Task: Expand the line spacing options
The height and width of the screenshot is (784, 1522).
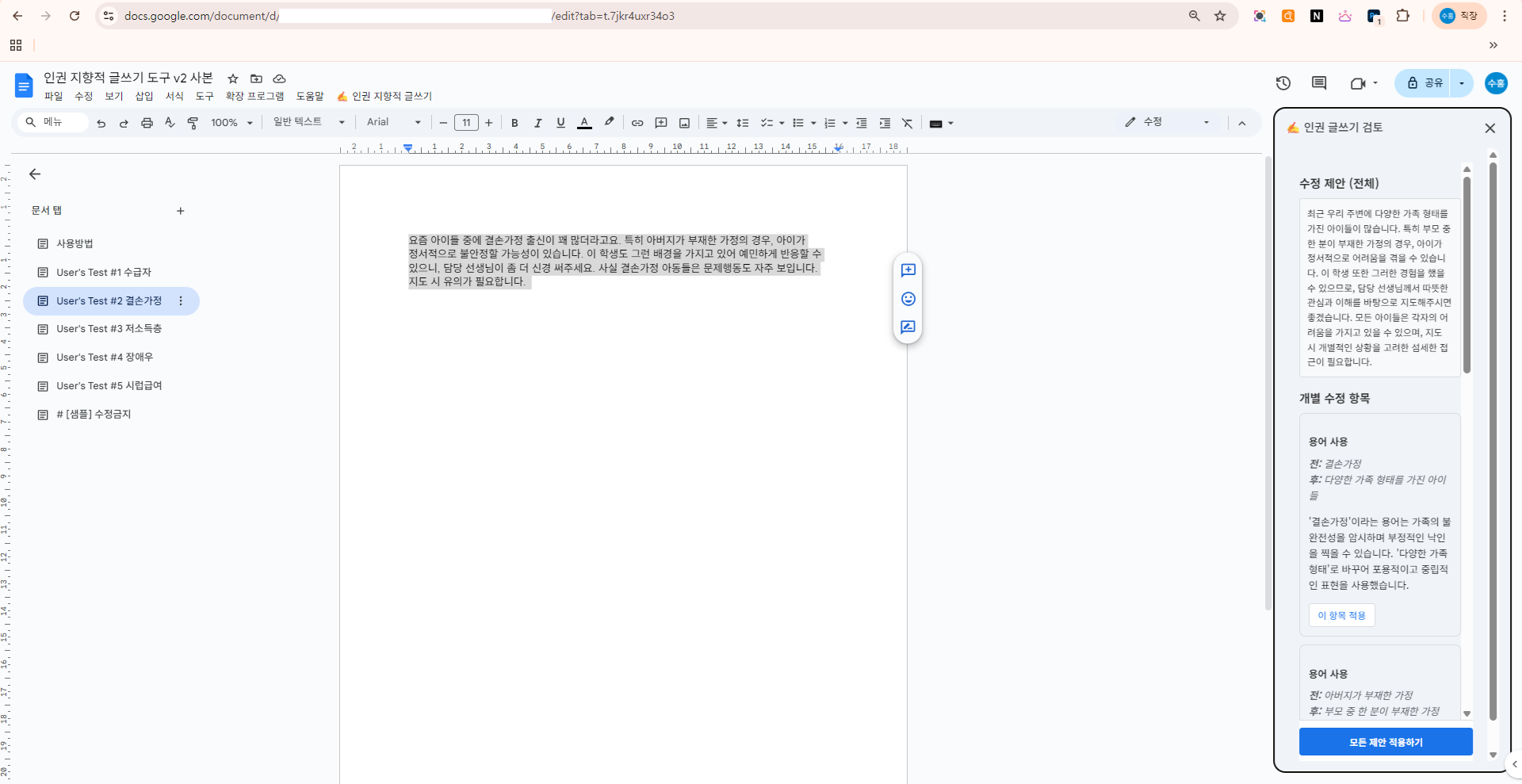Action: click(743, 123)
